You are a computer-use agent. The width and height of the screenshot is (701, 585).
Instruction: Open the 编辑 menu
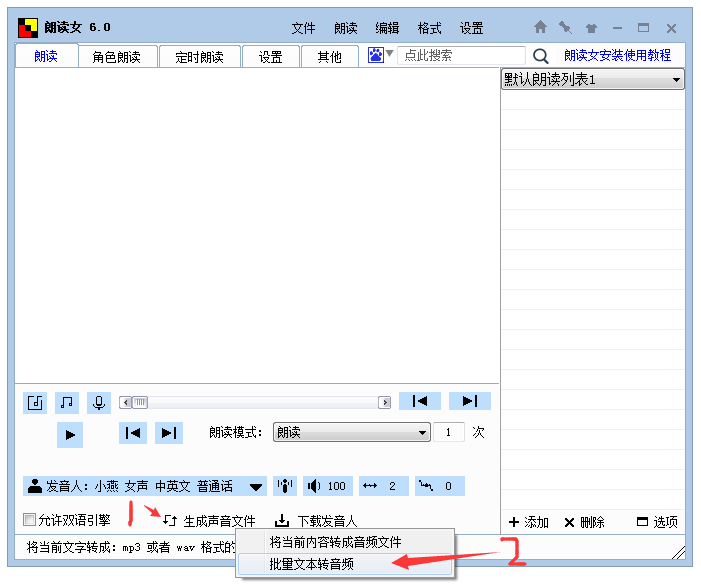[387, 29]
